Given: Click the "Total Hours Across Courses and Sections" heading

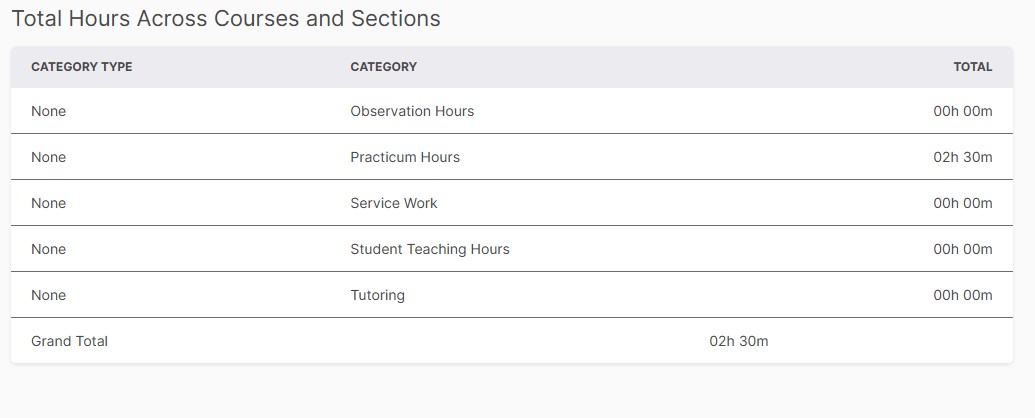Looking at the screenshot, I should tap(226, 18).
